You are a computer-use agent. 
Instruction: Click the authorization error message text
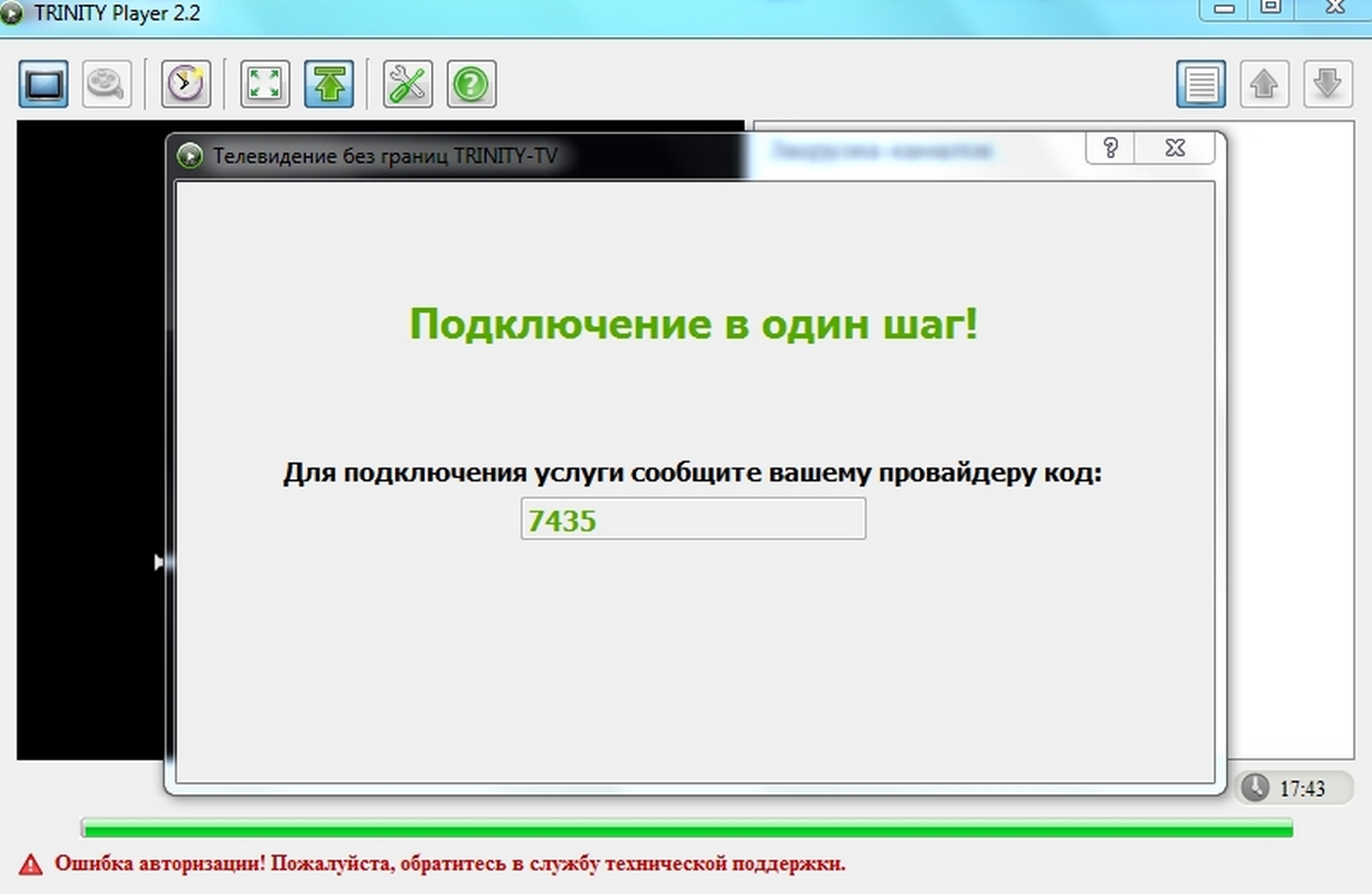[x=450, y=864]
